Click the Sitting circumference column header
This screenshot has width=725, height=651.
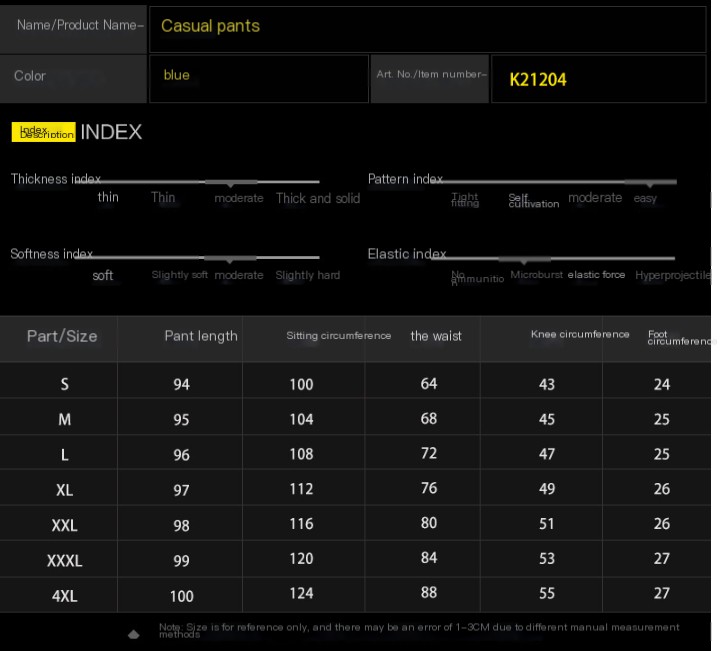pyautogui.click(x=339, y=336)
